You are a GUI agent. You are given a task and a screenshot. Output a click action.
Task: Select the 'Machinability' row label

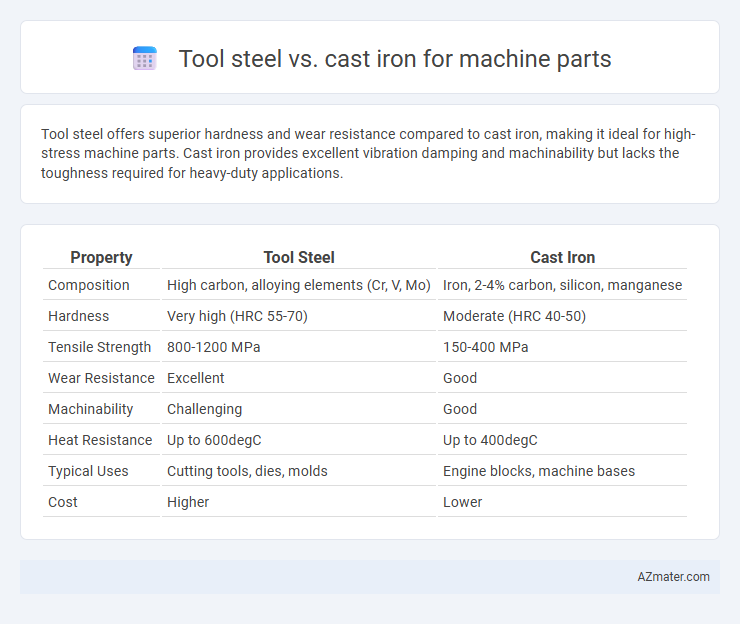click(91, 409)
